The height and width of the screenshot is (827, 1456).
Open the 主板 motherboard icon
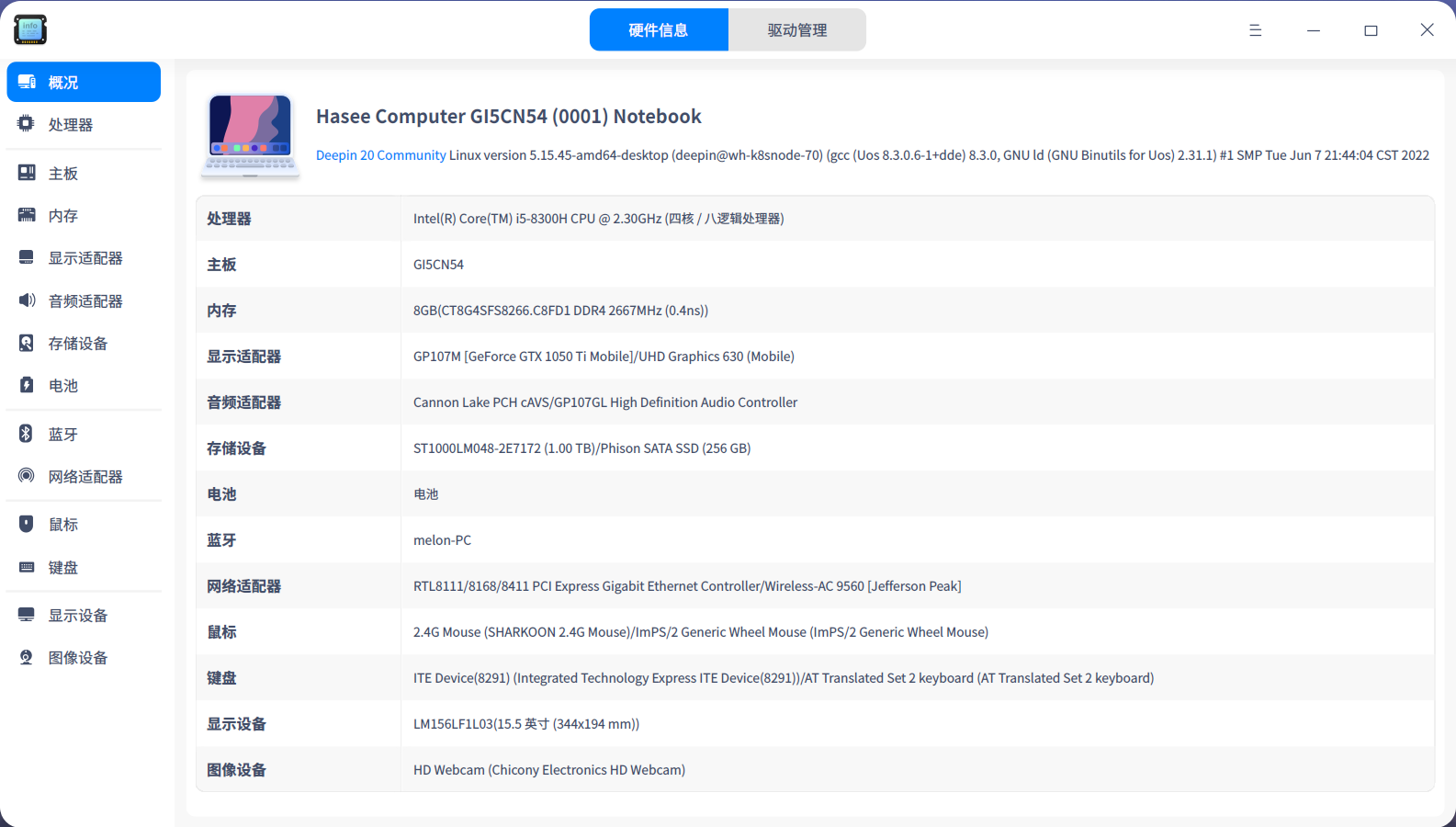tap(27, 173)
